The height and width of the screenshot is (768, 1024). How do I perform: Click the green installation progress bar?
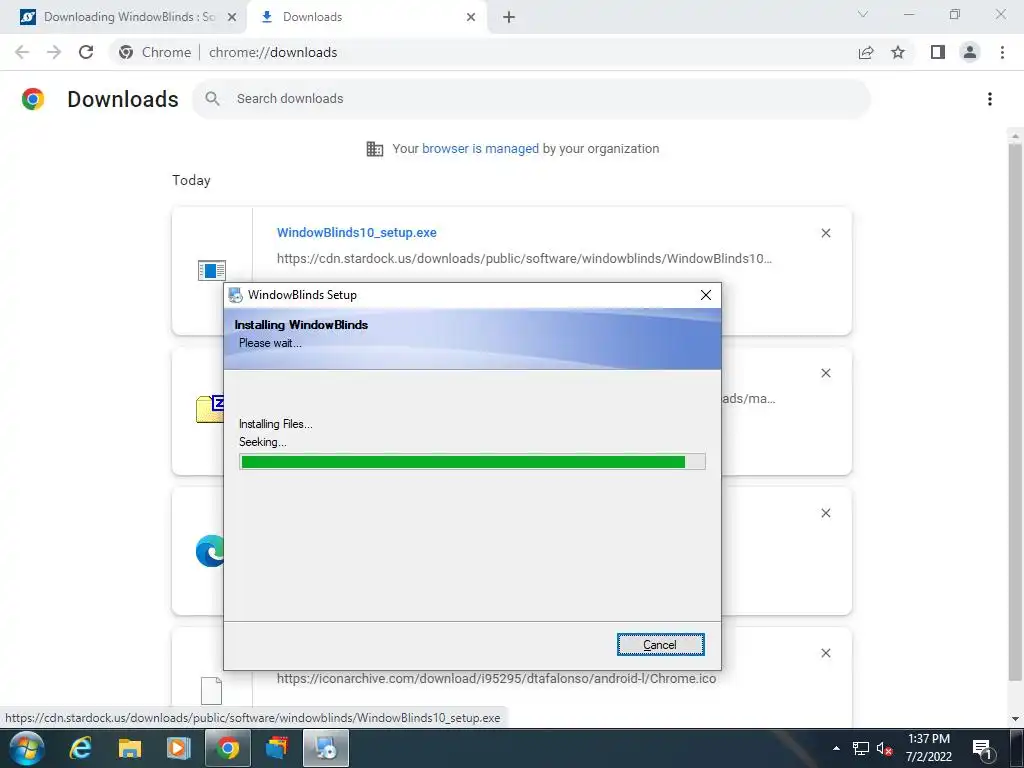472,462
